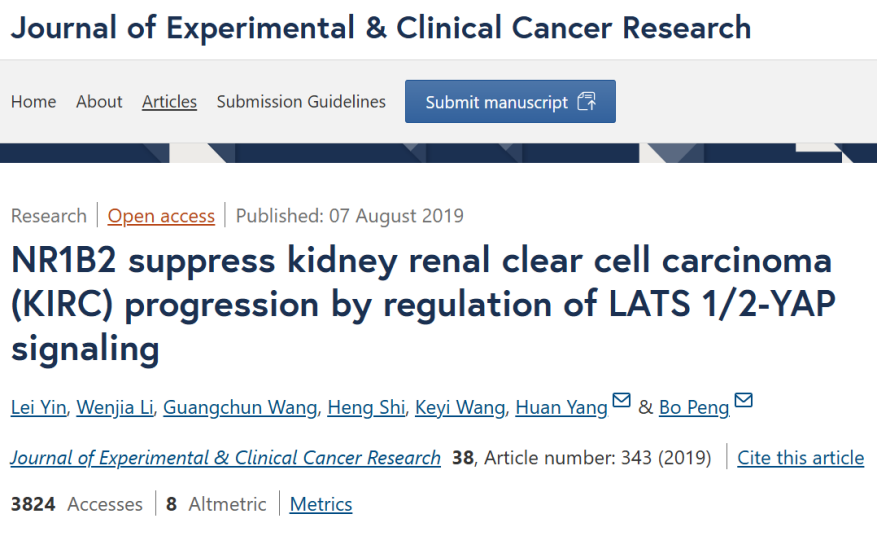
Task: Click the italic journal name citation link
Action: coord(226,458)
